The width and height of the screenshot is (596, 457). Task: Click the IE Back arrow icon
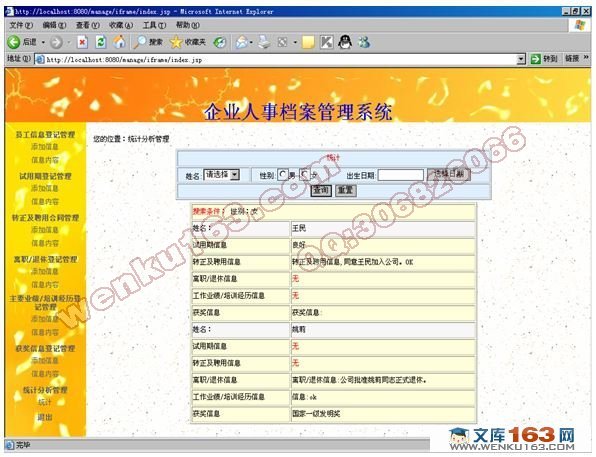[14, 42]
